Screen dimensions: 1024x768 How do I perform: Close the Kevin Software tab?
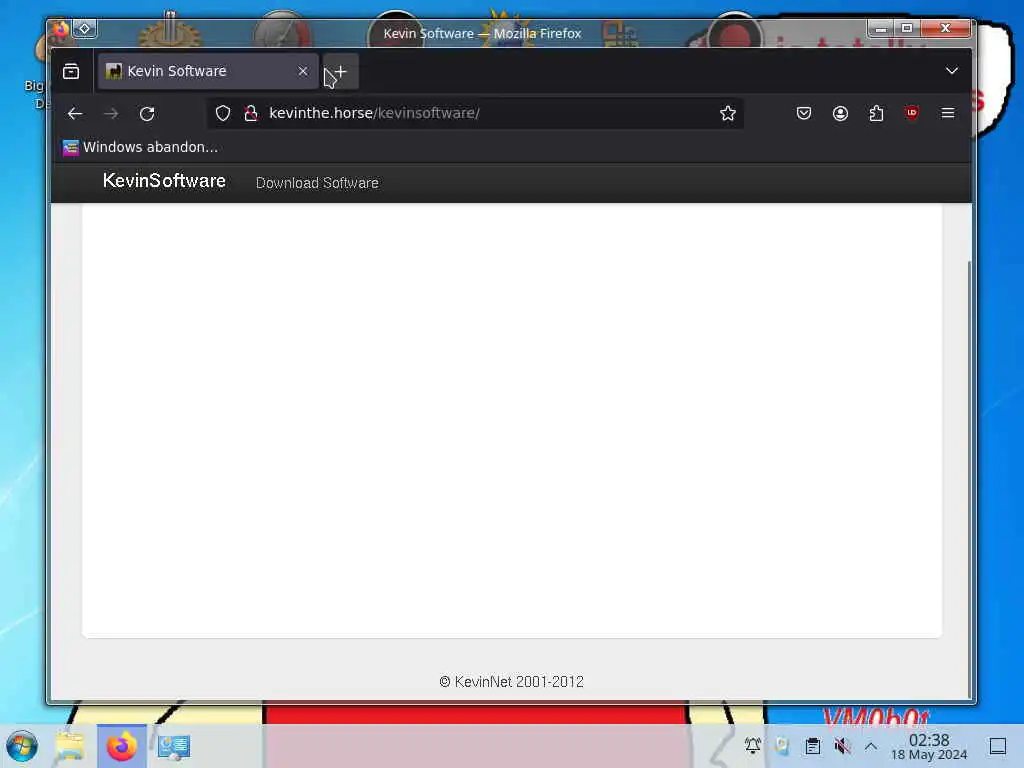point(303,71)
